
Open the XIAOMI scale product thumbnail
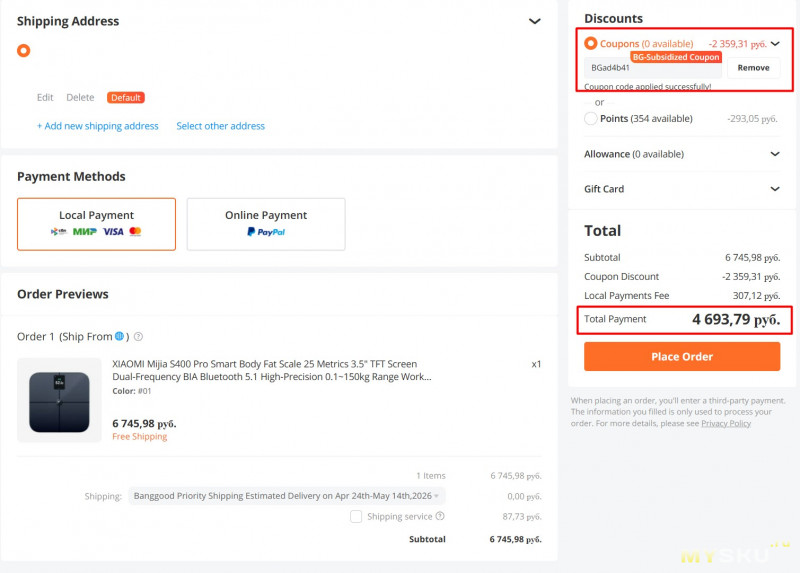[59, 400]
